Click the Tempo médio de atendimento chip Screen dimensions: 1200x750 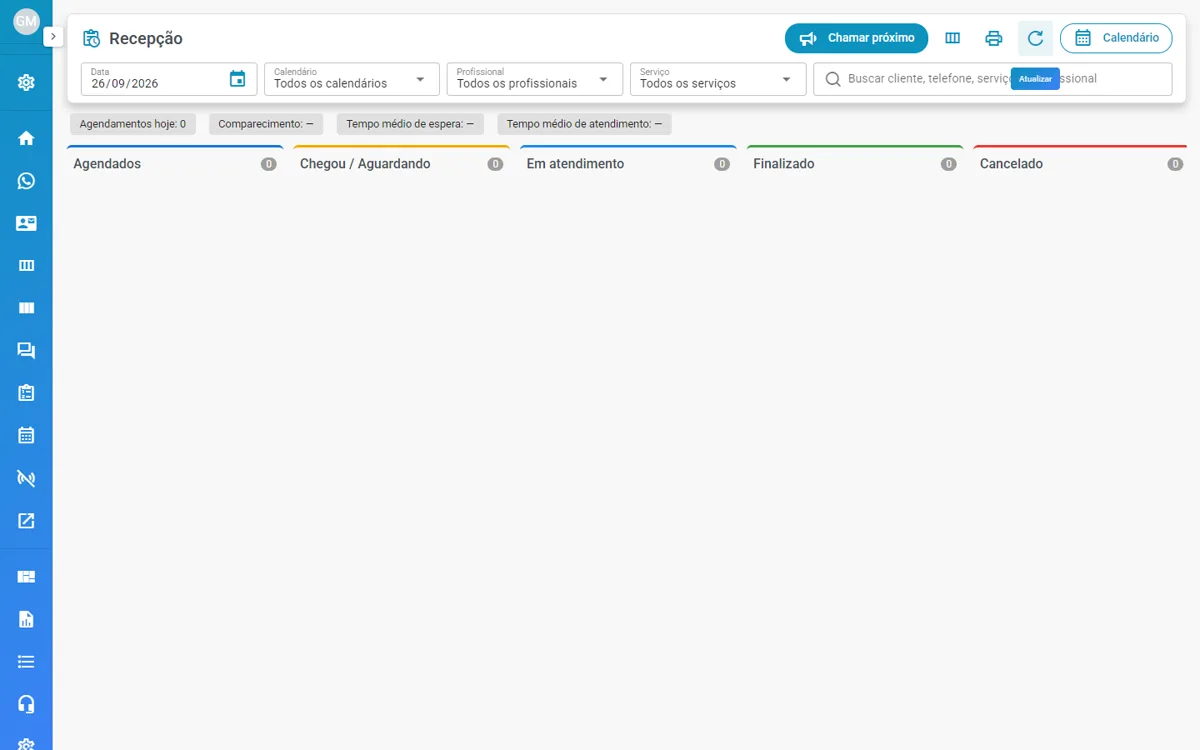584,124
